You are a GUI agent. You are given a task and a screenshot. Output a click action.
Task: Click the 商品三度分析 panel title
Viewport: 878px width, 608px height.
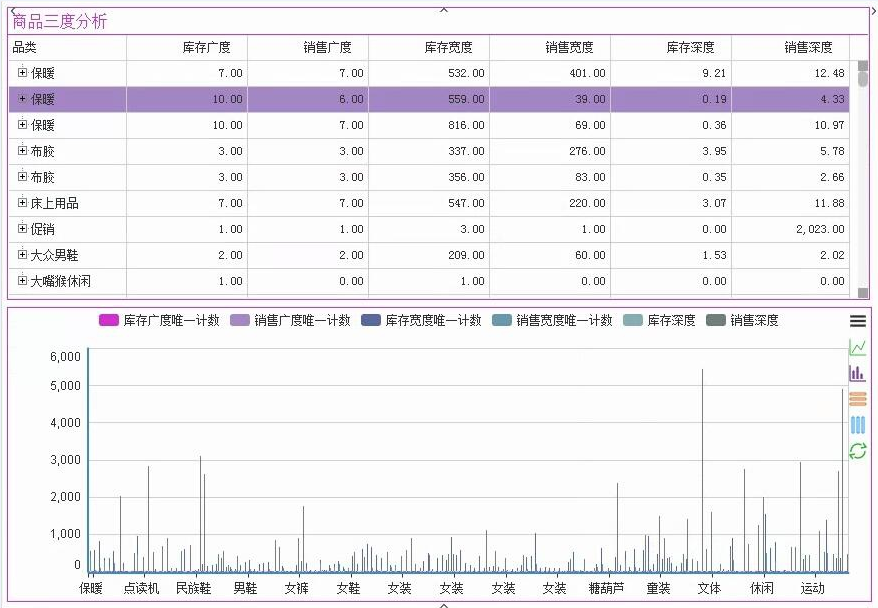tap(59, 21)
